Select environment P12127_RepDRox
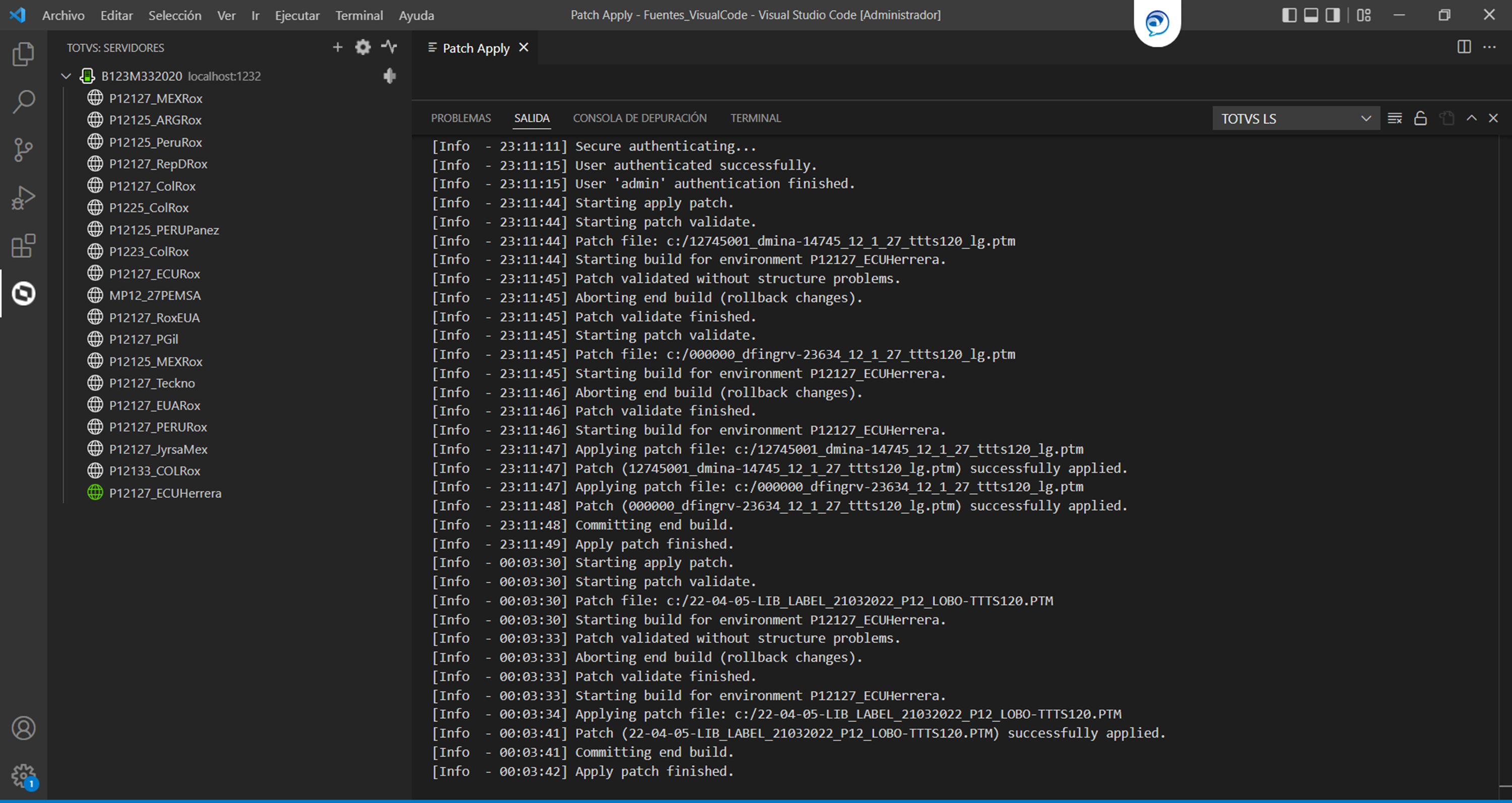The width and height of the screenshot is (1512, 803). click(x=158, y=164)
